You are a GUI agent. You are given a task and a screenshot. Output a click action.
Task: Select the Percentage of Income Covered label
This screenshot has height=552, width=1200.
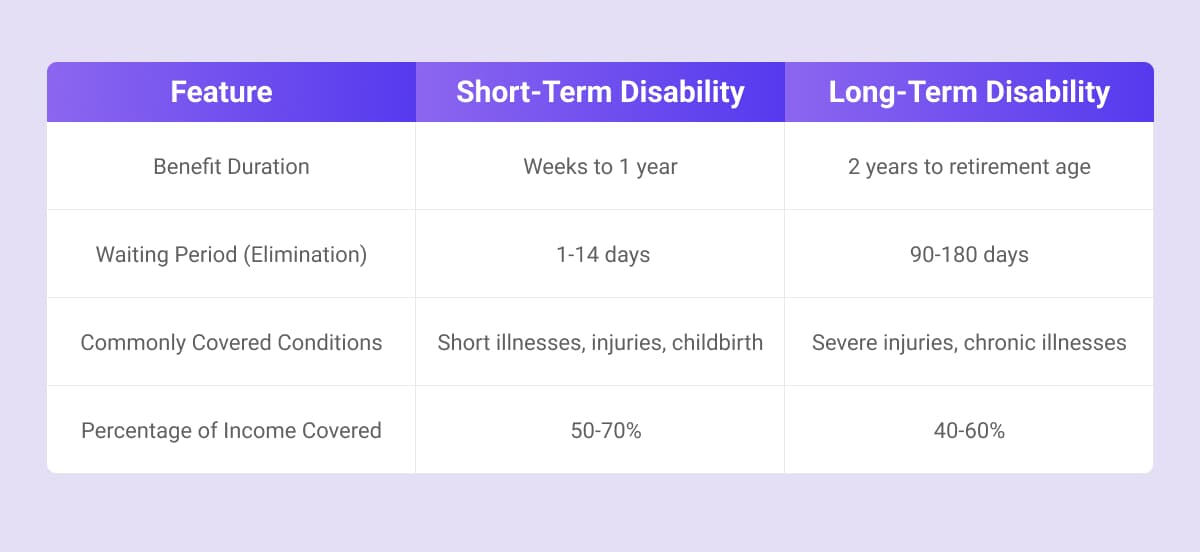point(231,431)
